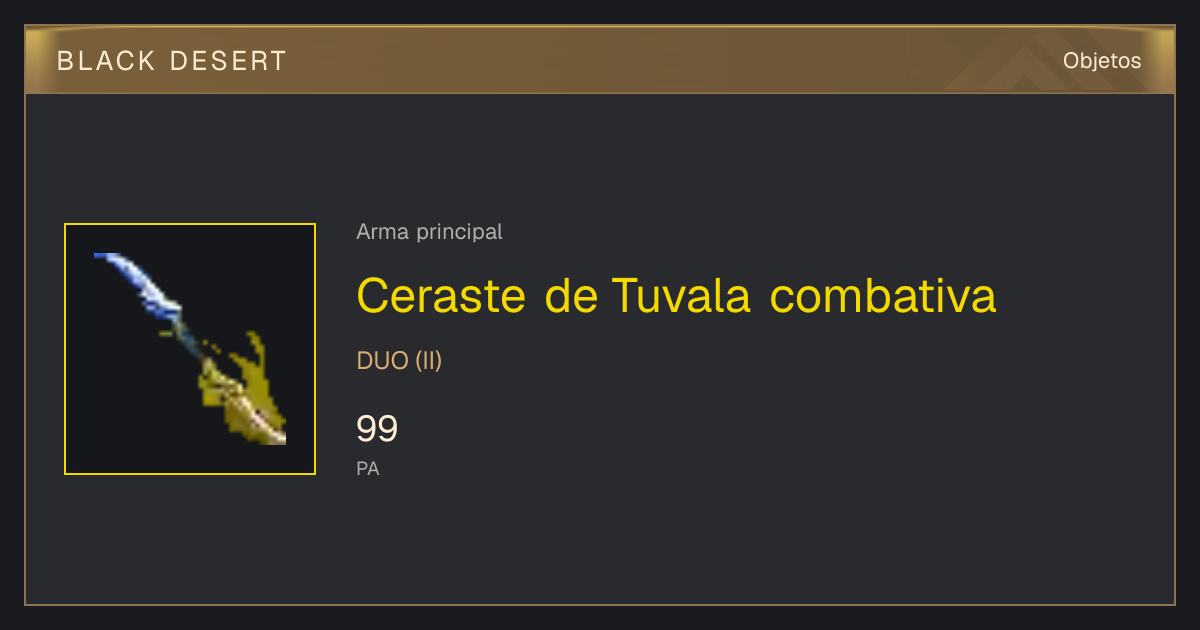
Task: Click the golden header banner background
Action: [600, 60]
